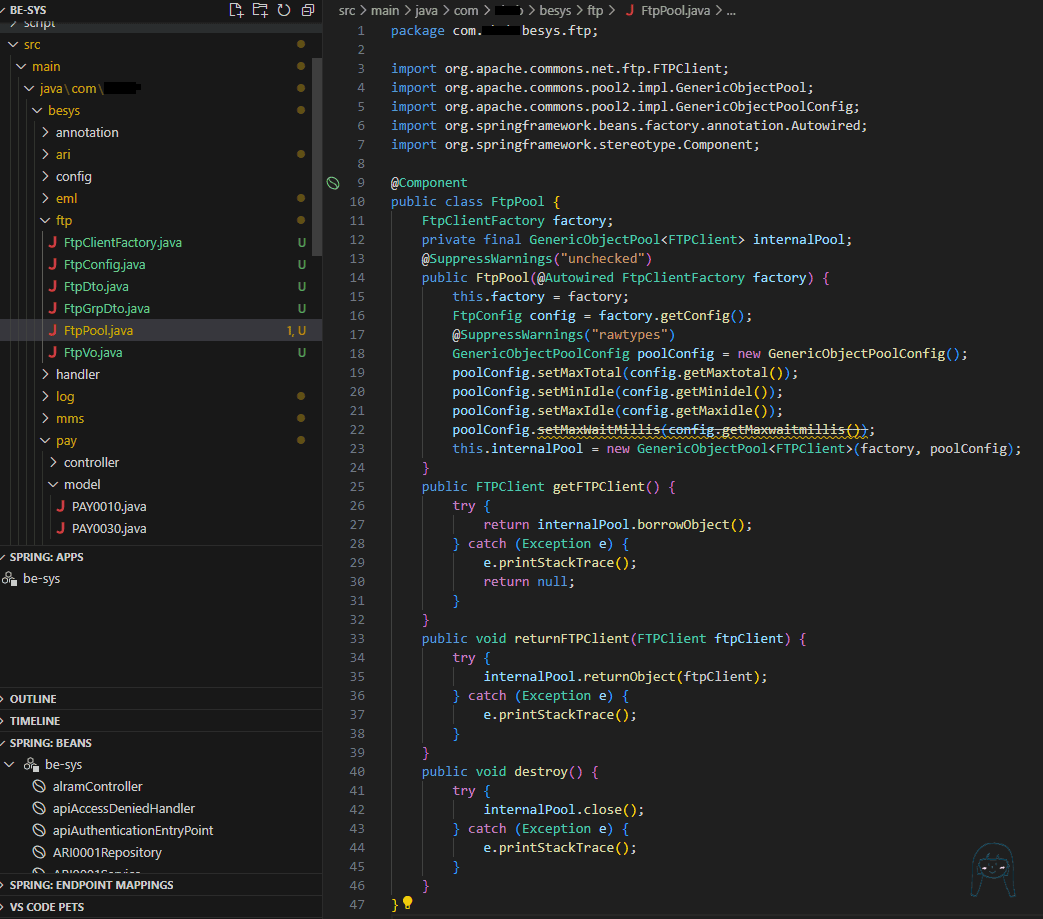This screenshot has width=1043, height=919.
Task: Click the explorer vertical scrollbar
Action: [317, 156]
